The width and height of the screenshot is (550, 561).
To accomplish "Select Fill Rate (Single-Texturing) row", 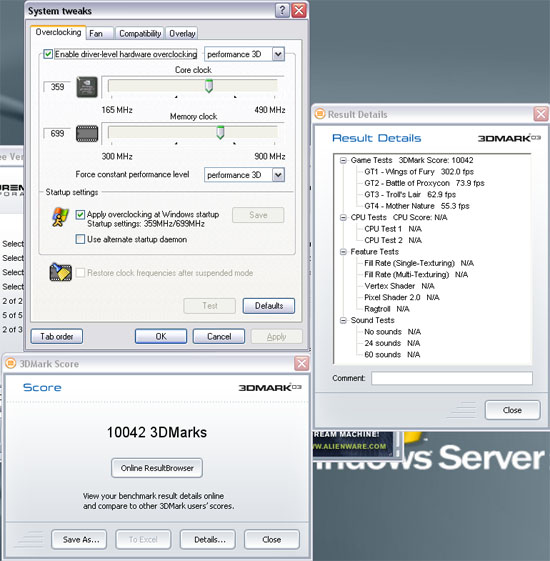I will click(419, 263).
